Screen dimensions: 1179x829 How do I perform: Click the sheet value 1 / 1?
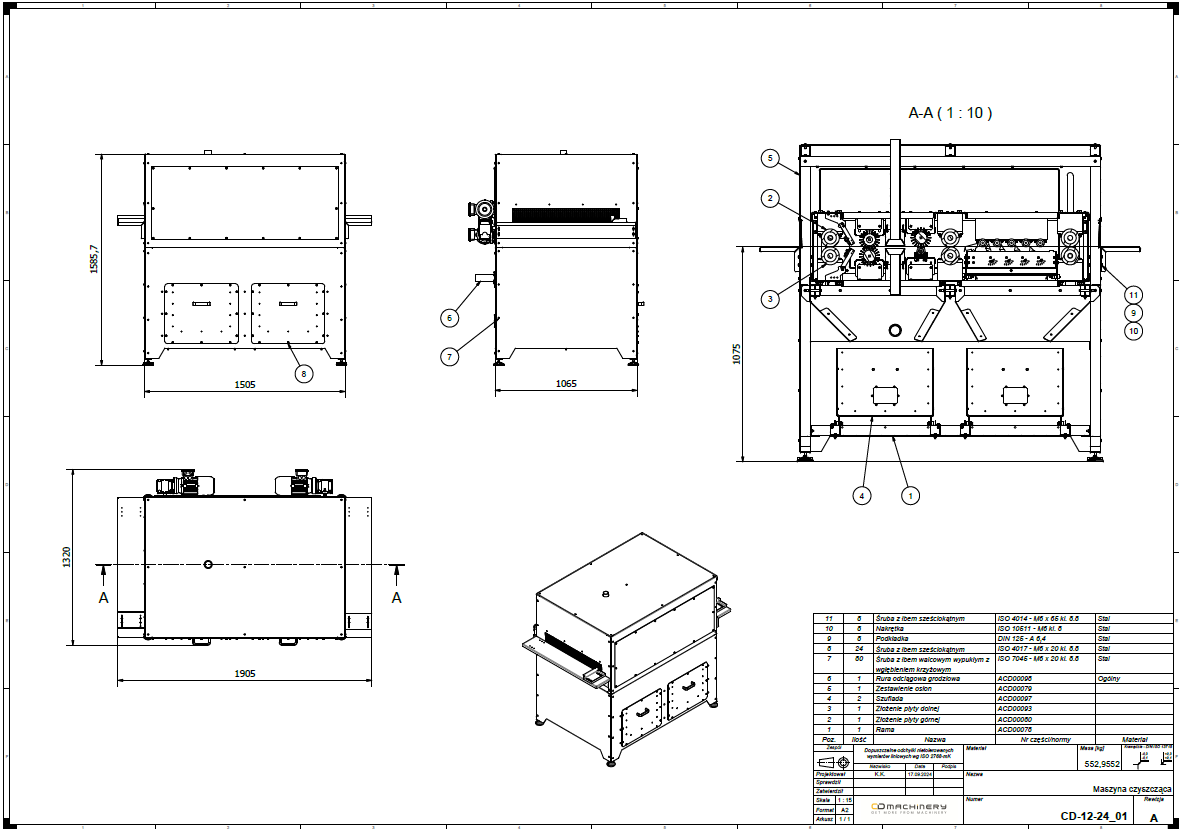coord(844,819)
